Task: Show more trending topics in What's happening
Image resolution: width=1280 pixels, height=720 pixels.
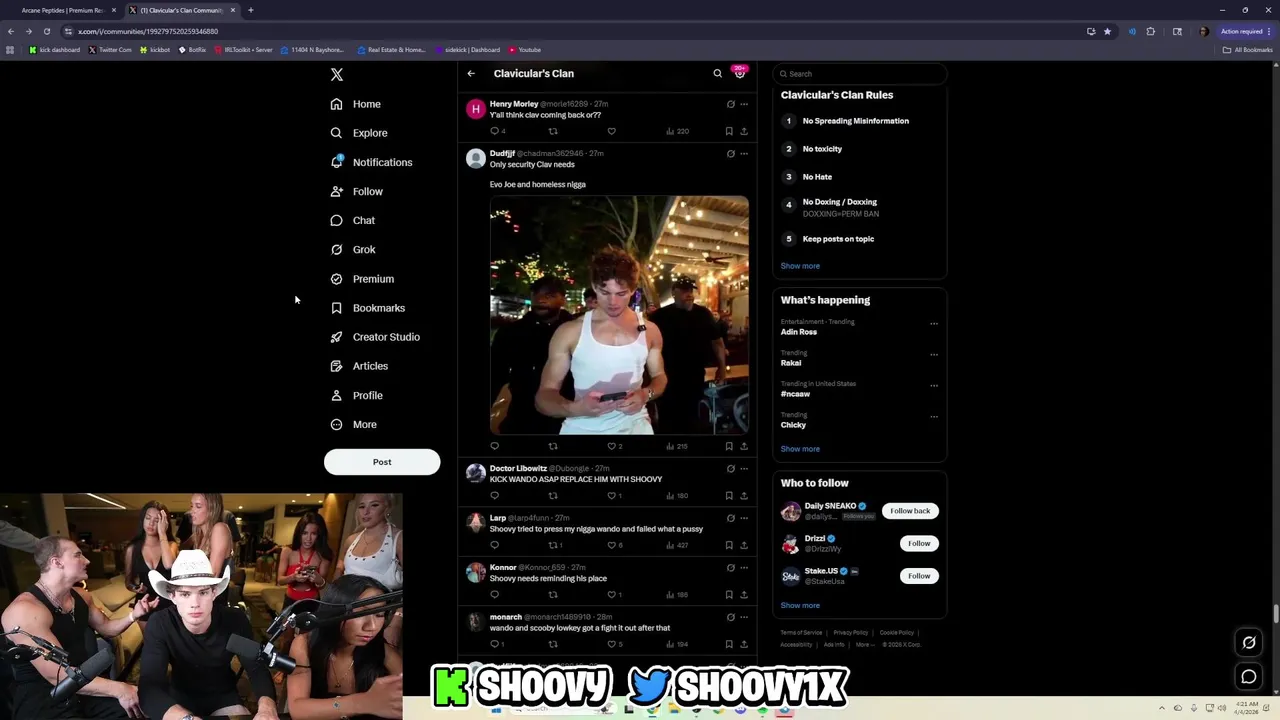Action: point(800,449)
